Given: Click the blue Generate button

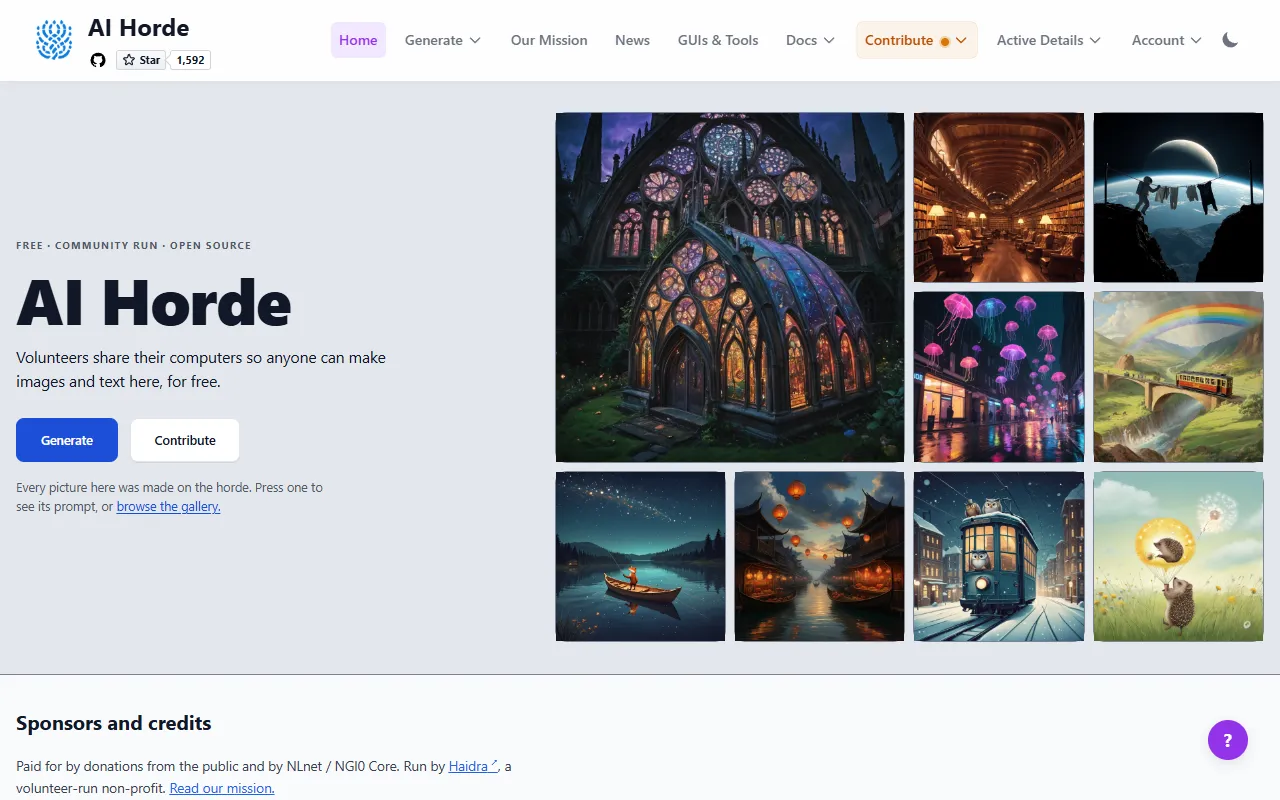Looking at the screenshot, I should (x=67, y=440).
